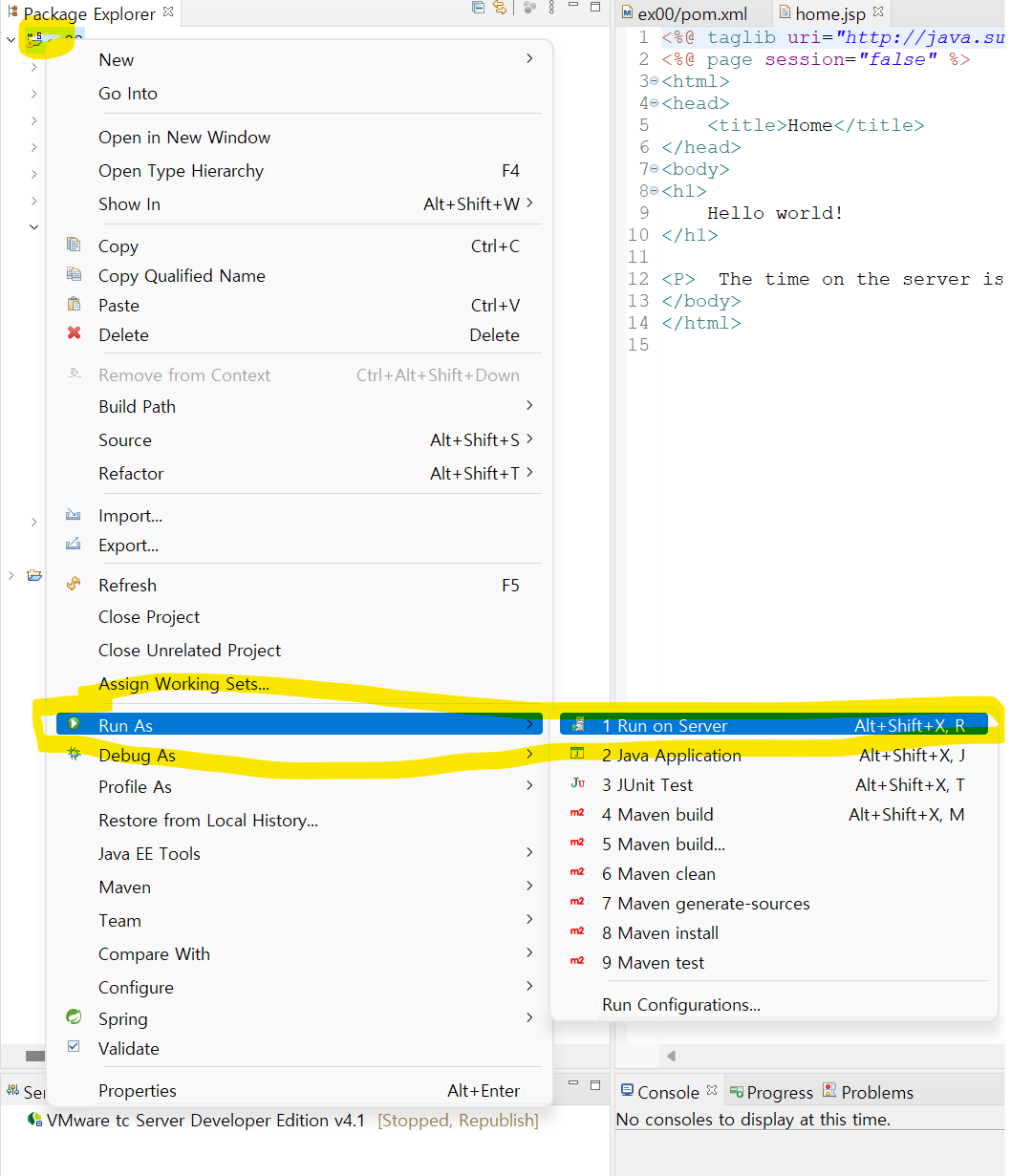The image size is (1011, 1176).
Task: Expand the Maven submenu
Action: tap(298, 887)
